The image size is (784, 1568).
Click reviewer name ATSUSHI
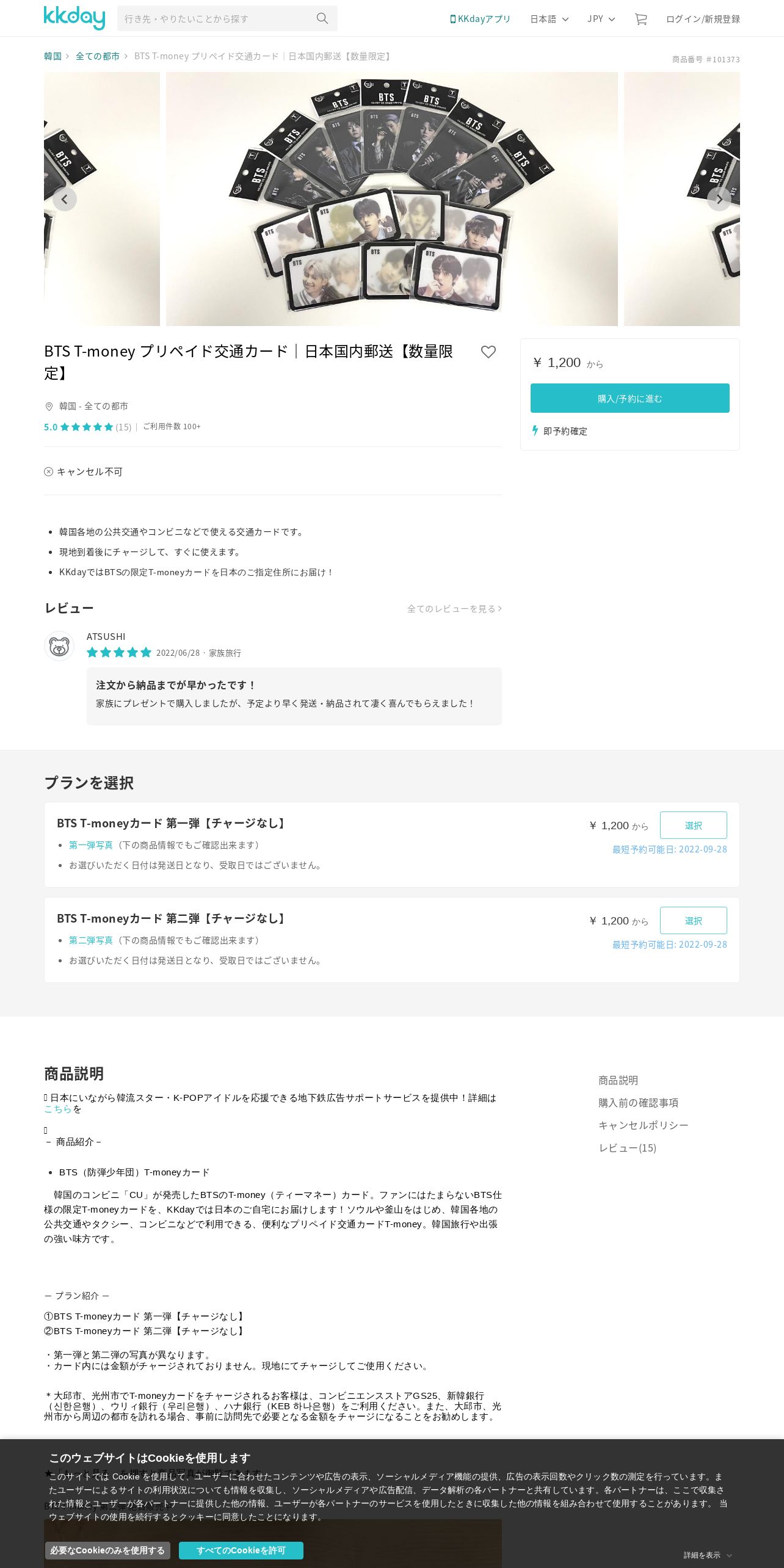106,636
